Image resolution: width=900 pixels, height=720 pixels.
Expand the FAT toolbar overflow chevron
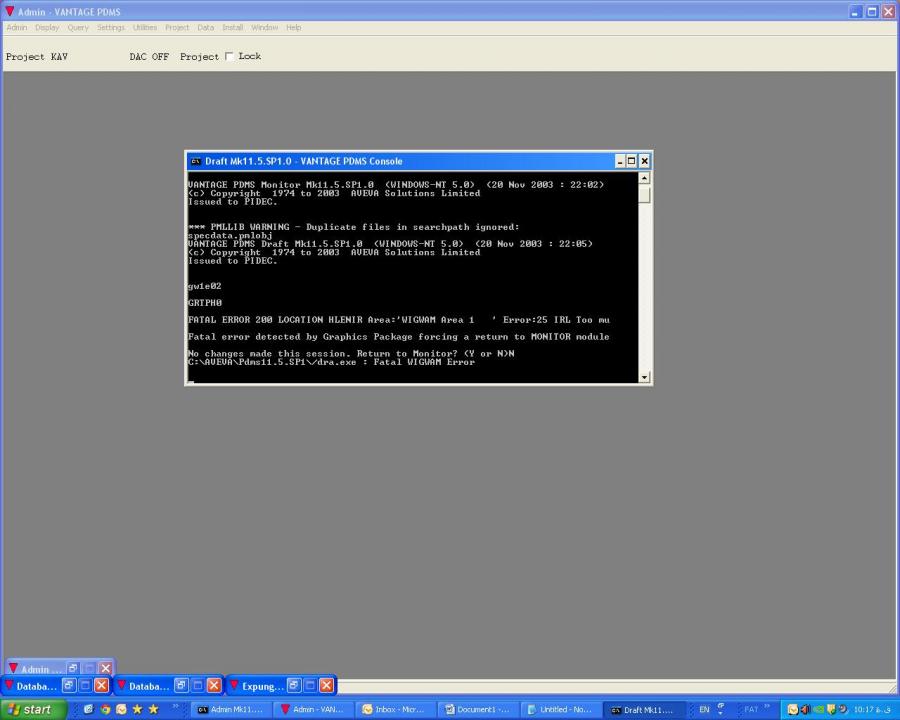[x=767, y=706]
